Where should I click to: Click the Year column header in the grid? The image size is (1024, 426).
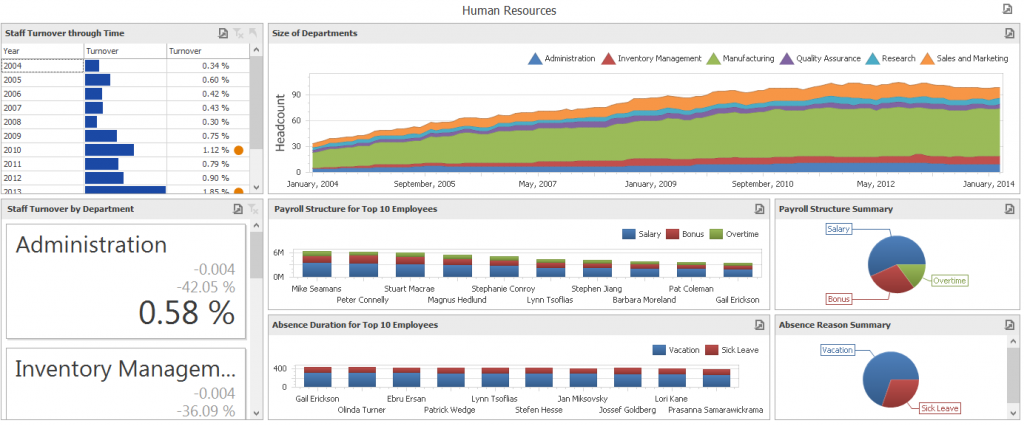pyautogui.click(x=42, y=51)
